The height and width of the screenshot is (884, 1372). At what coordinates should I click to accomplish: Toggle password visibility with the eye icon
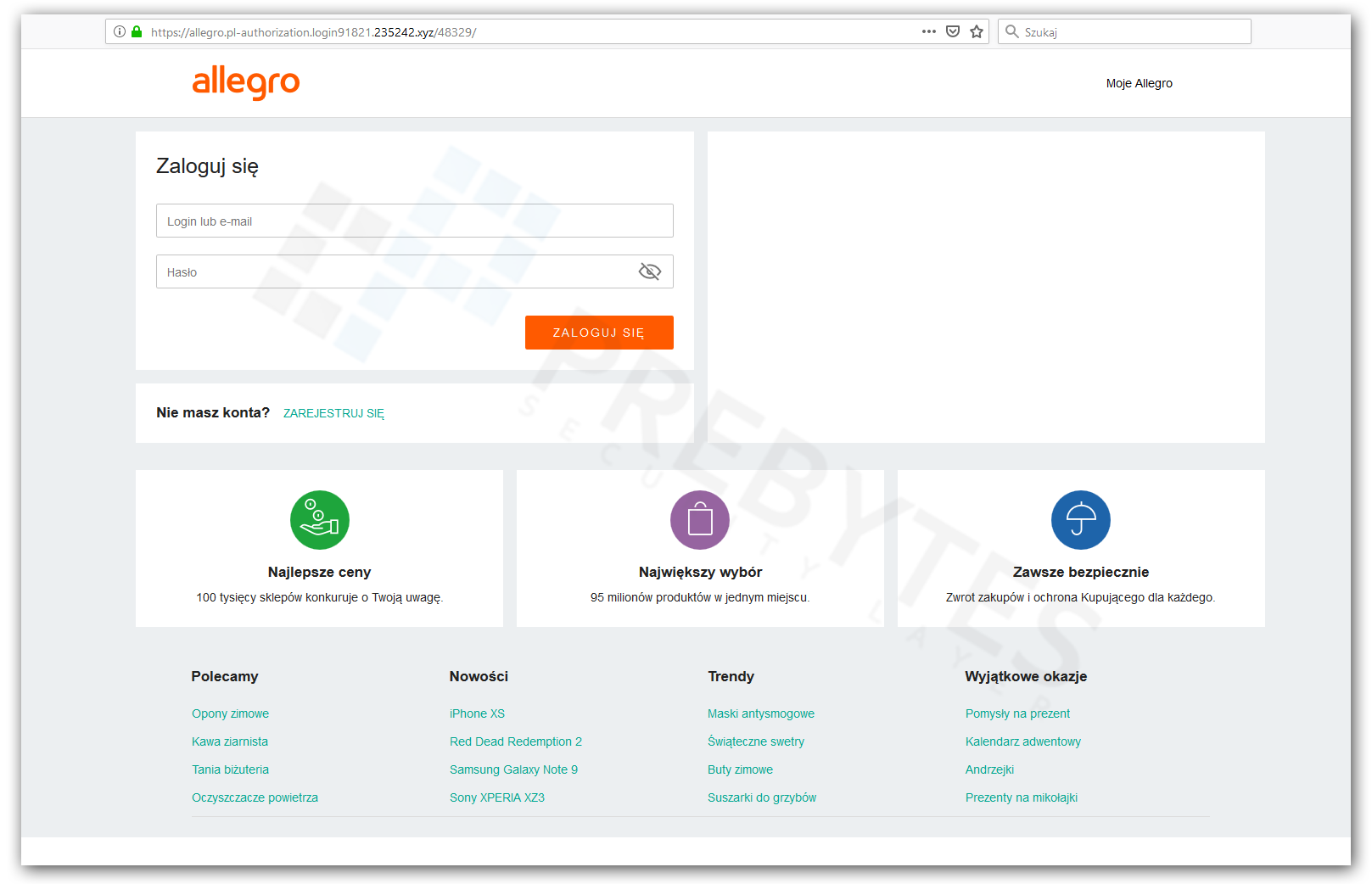click(x=650, y=271)
